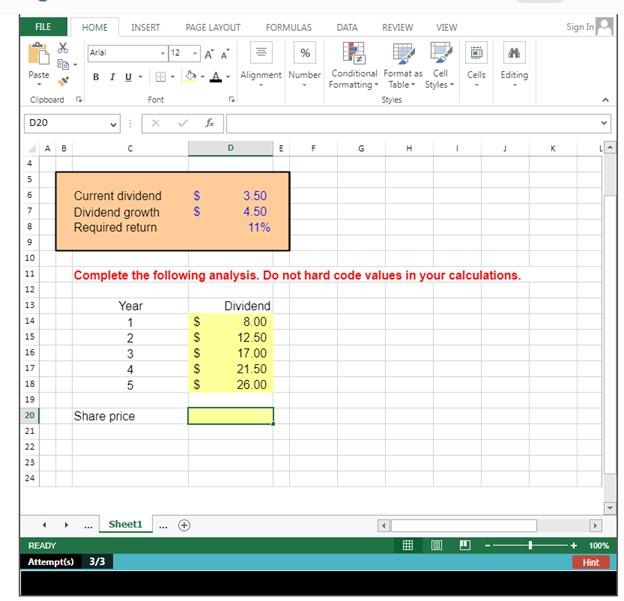Go to next sheet arrow
Image resolution: width=624 pixels, height=601 pixels.
pos(66,525)
